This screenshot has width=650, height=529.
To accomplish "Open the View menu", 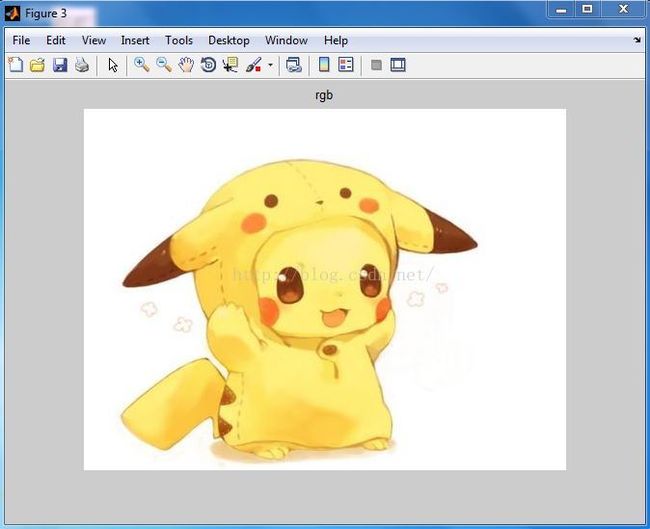I will 94,40.
